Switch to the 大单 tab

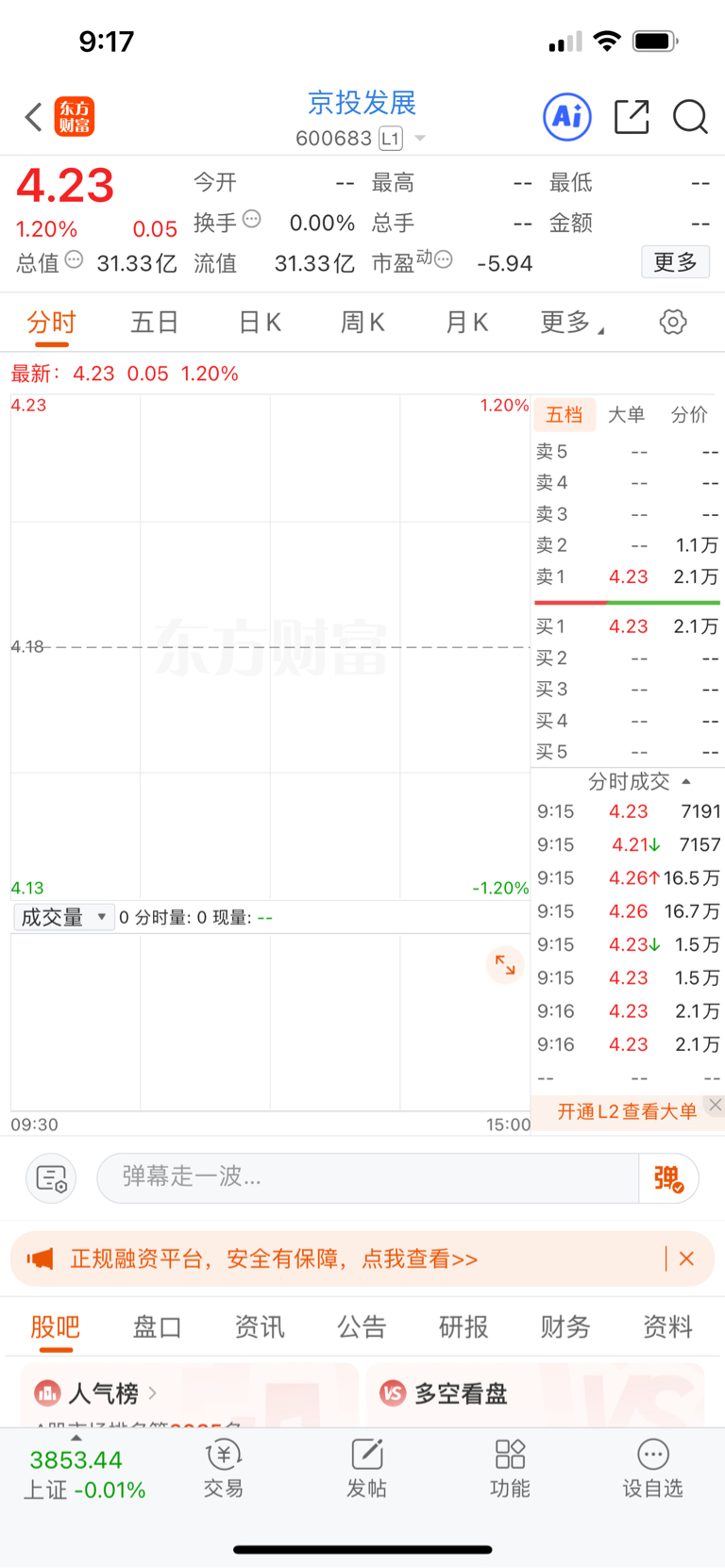626,414
